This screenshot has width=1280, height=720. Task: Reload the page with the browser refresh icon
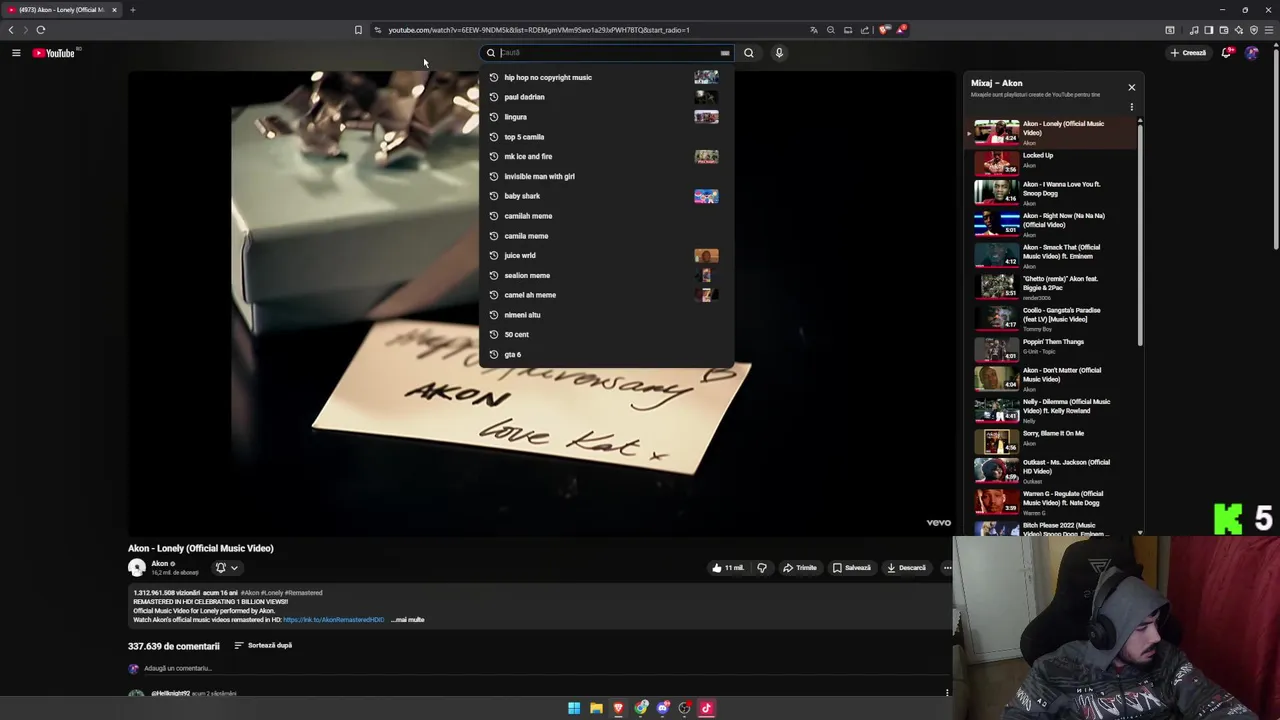[x=41, y=30]
